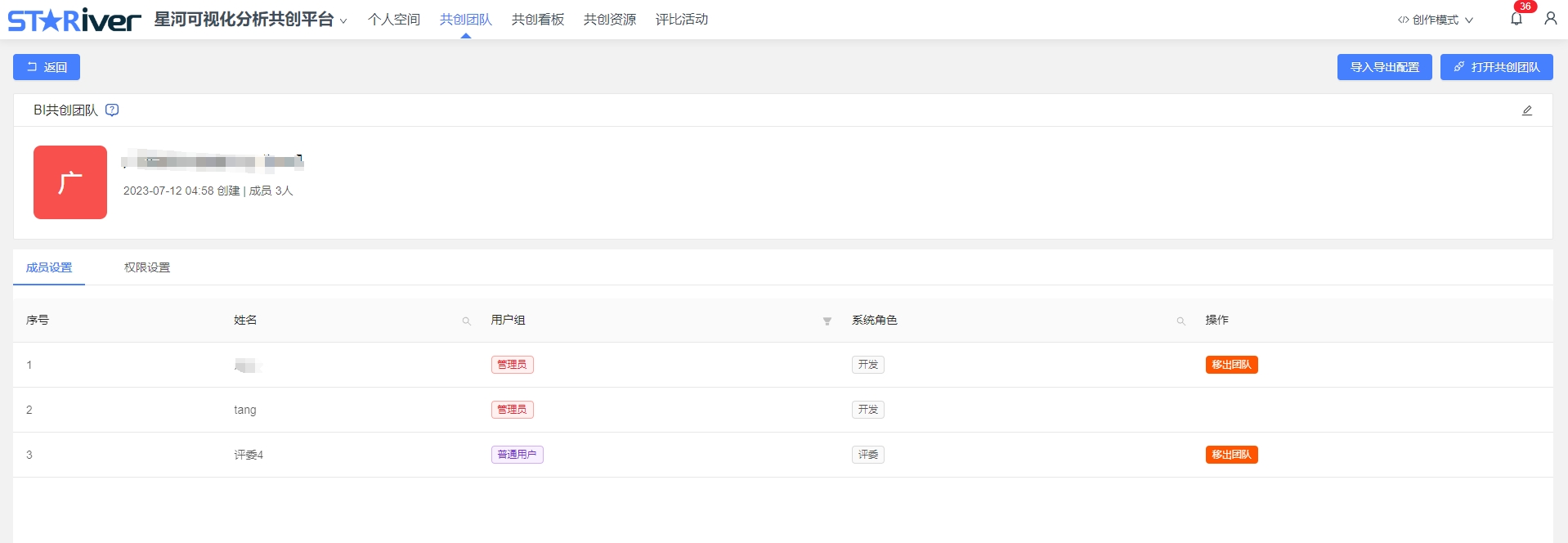The height and width of the screenshot is (543, 1568).
Task: Go to 个人空间 in navigation
Action: pyautogui.click(x=393, y=20)
